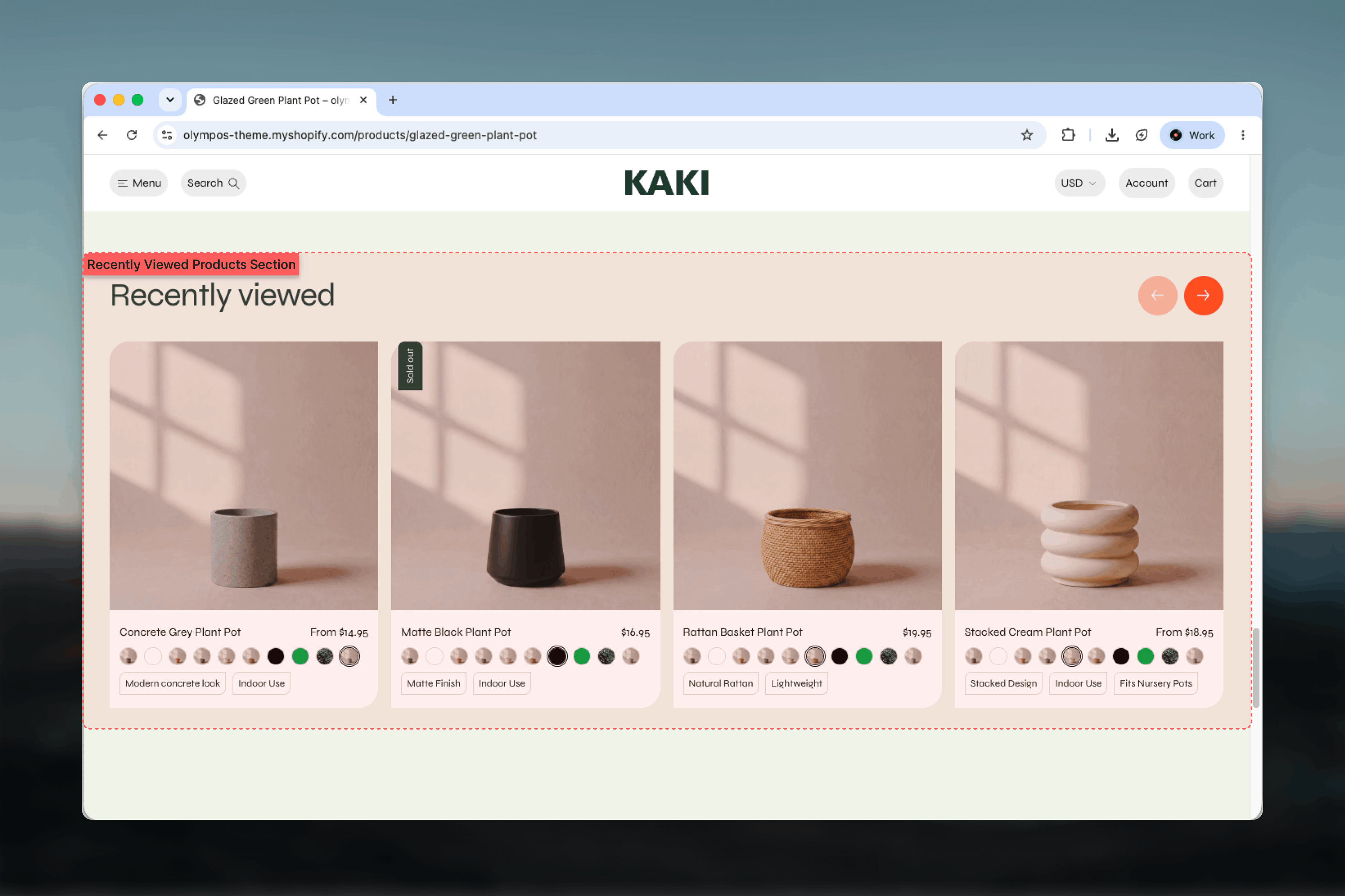This screenshot has height=896, width=1345.
Task: Open the Chrome three-dot menu
Action: (x=1242, y=135)
